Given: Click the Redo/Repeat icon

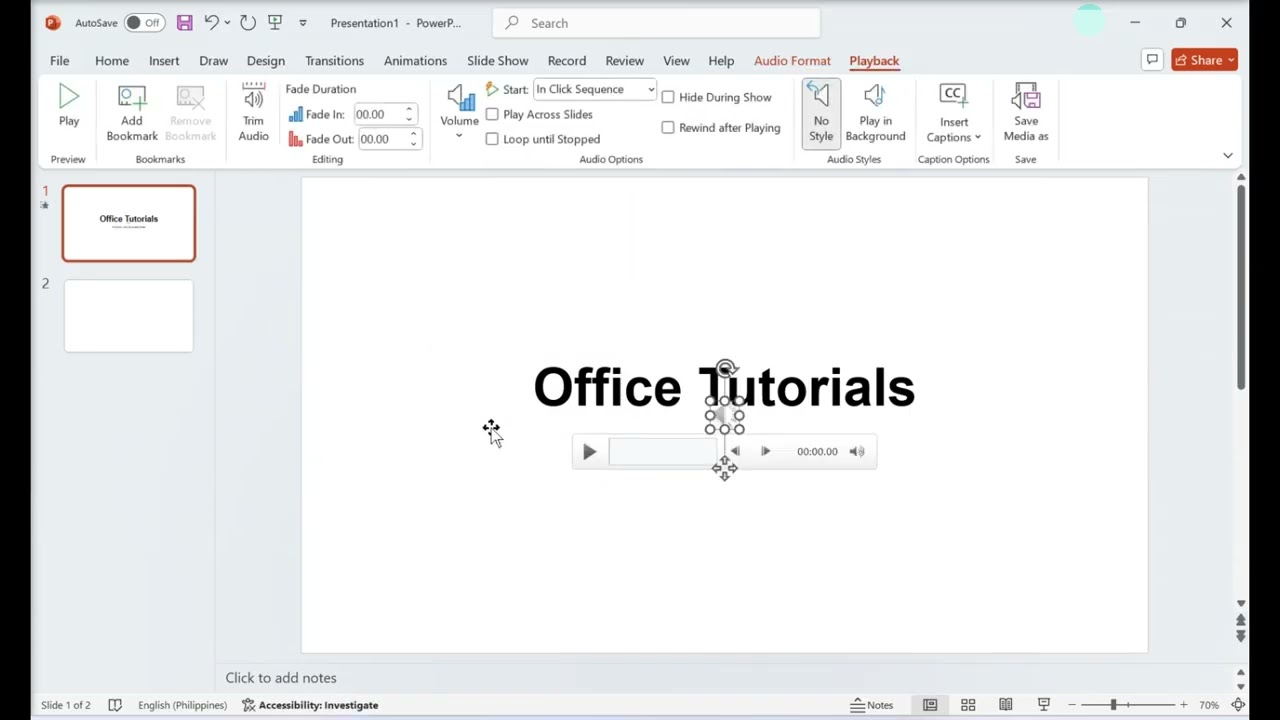Looking at the screenshot, I should pyautogui.click(x=248, y=22).
